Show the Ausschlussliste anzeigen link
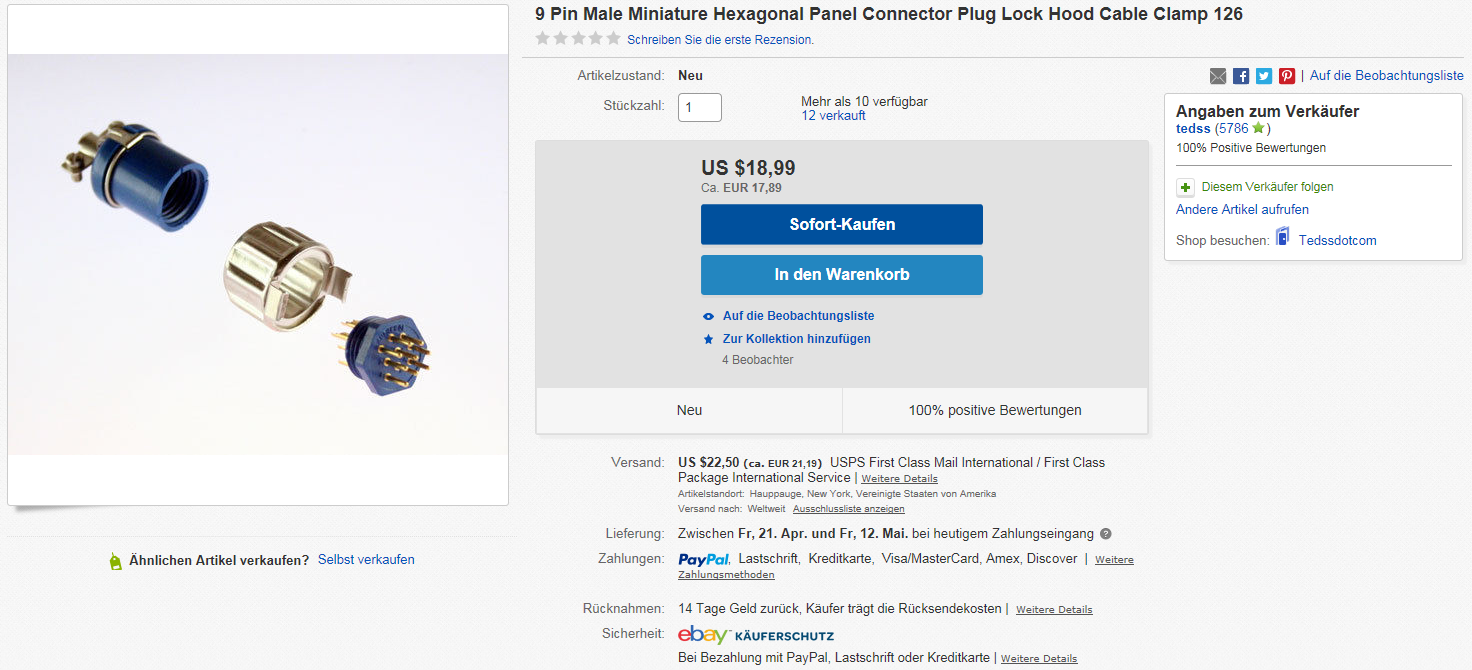This screenshot has height=670, width=1472. (848, 509)
